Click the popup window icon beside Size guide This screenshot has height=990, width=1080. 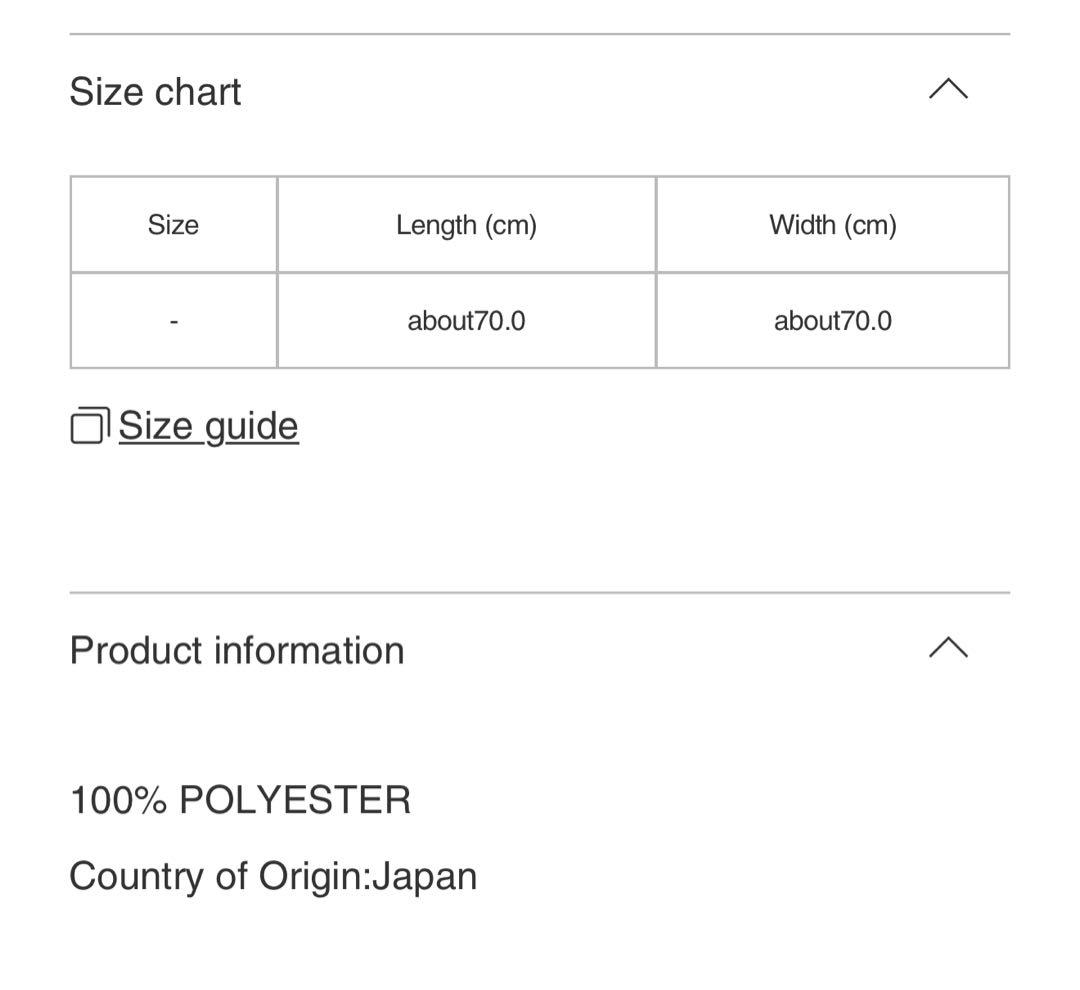click(90, 426)
